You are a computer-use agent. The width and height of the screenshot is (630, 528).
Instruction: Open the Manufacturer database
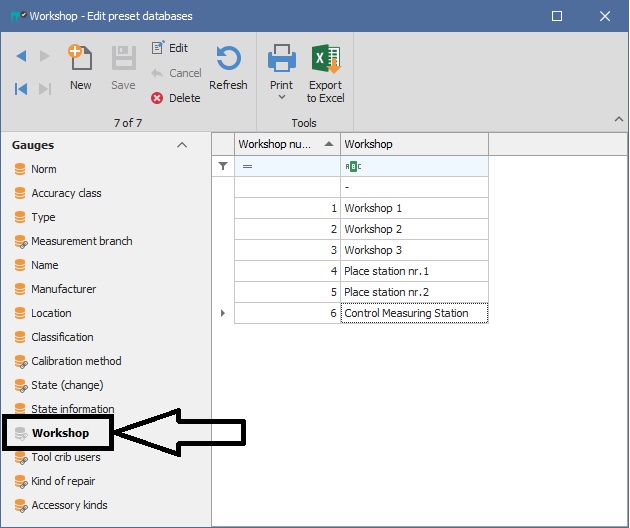pyautogui.click(x=55, y=289)
